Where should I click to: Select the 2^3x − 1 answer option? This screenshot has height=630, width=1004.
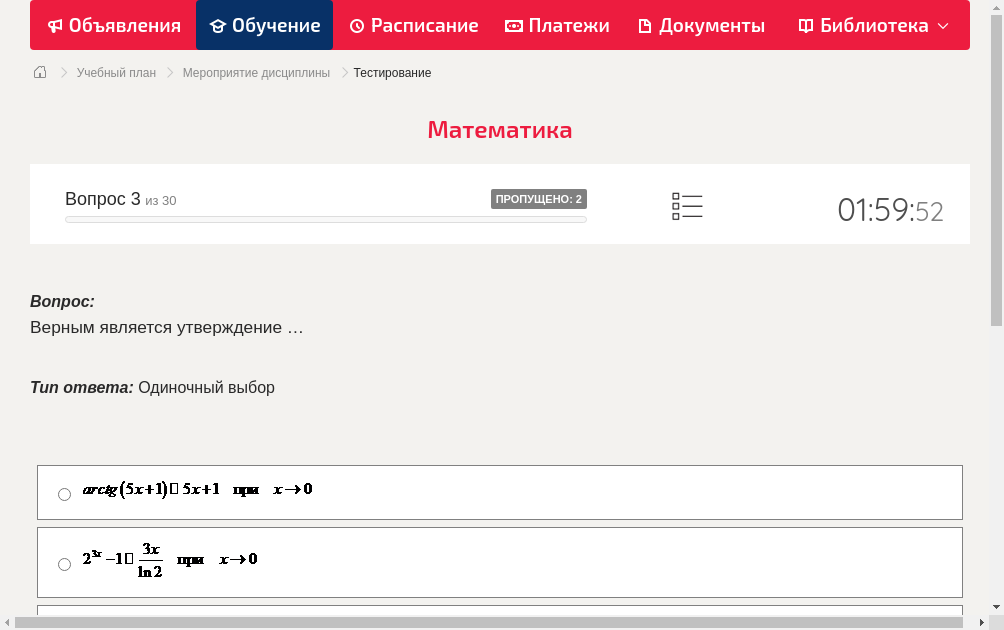(64, 564)
